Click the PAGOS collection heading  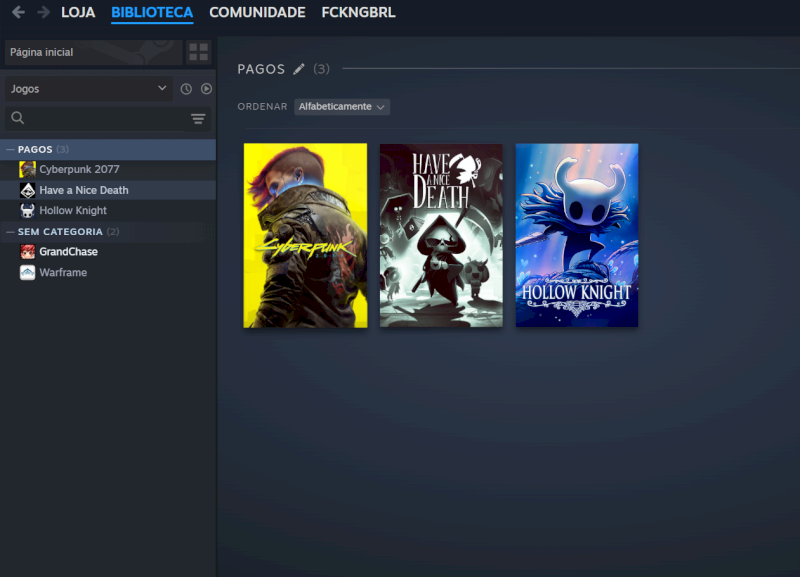261,69
